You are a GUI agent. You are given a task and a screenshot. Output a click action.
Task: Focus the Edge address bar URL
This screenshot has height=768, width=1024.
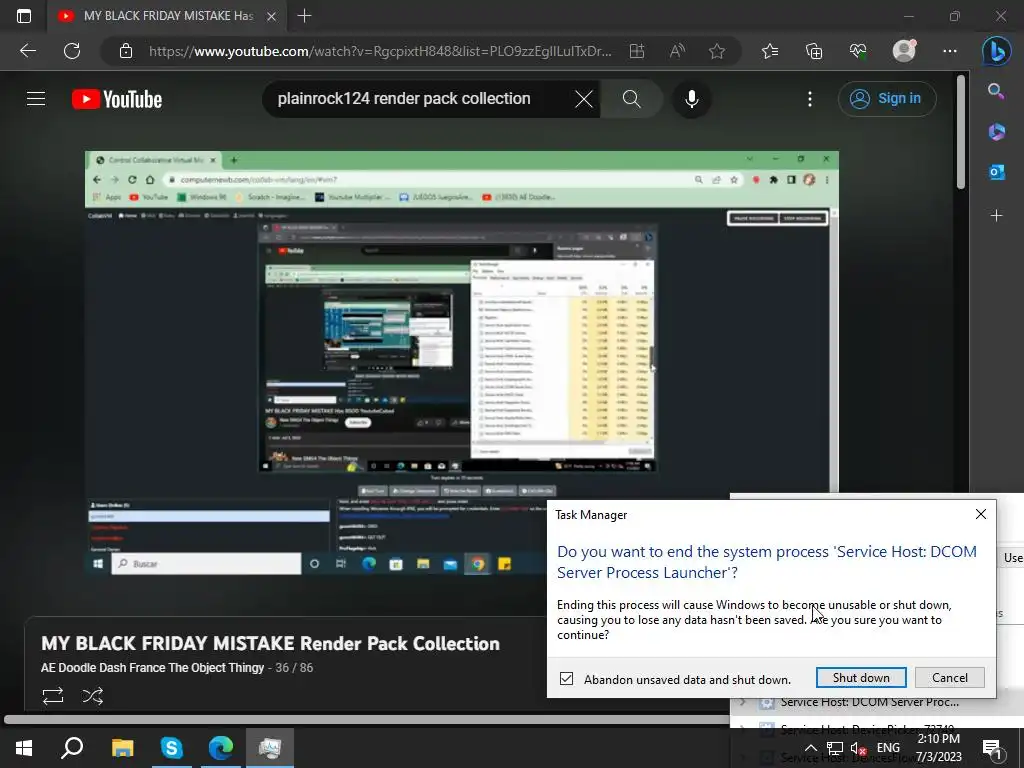[x=380, y=51]
